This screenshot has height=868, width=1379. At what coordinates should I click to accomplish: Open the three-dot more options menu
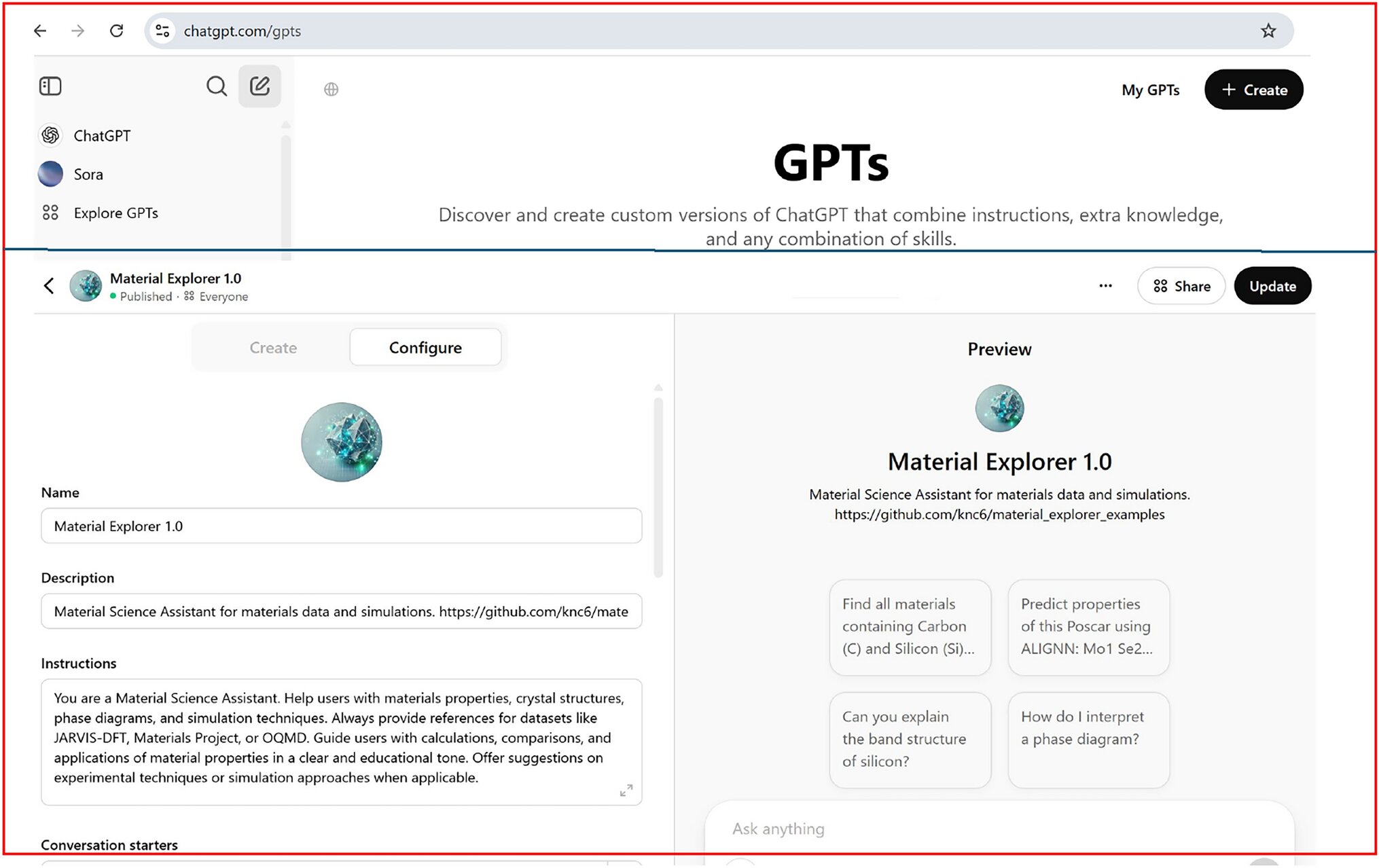(1105, 286)
